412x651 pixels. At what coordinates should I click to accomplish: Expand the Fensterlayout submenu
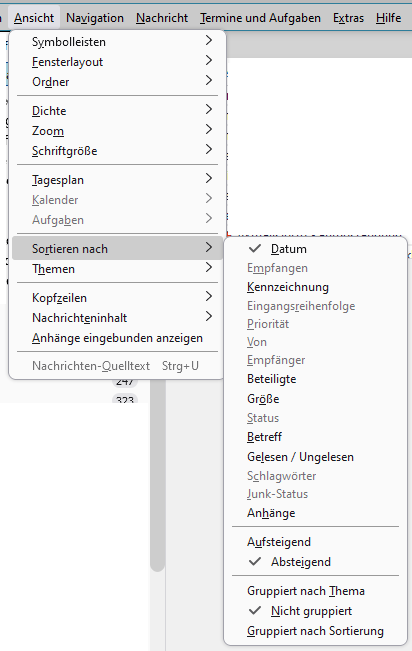coord(117,61)
